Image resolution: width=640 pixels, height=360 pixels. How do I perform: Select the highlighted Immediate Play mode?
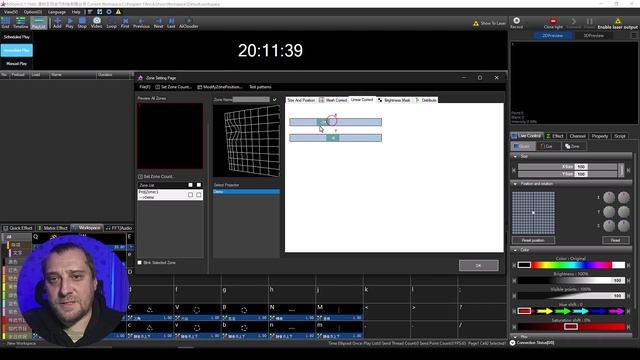[17, 51]
